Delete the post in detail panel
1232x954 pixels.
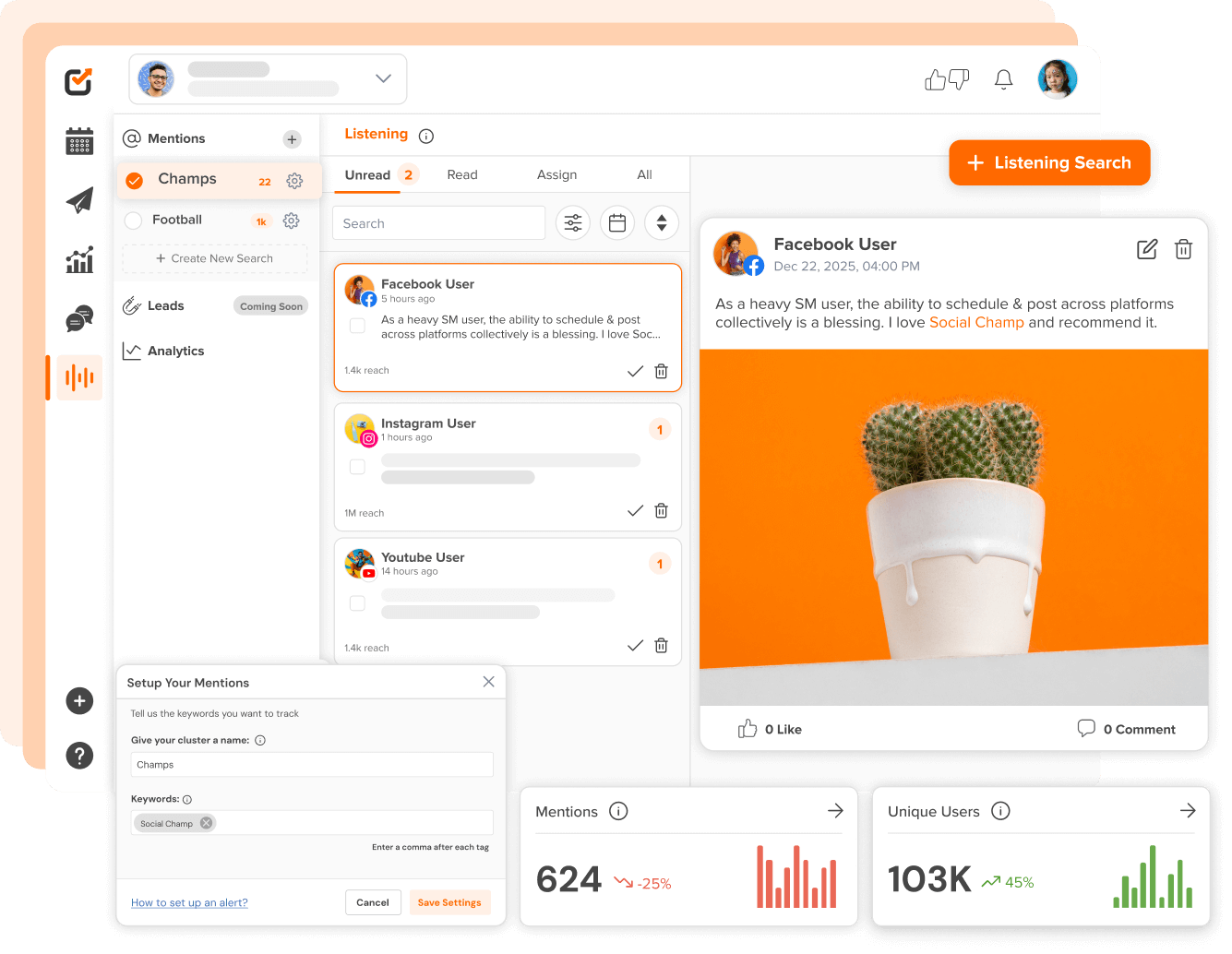(x=1183, y=249)
